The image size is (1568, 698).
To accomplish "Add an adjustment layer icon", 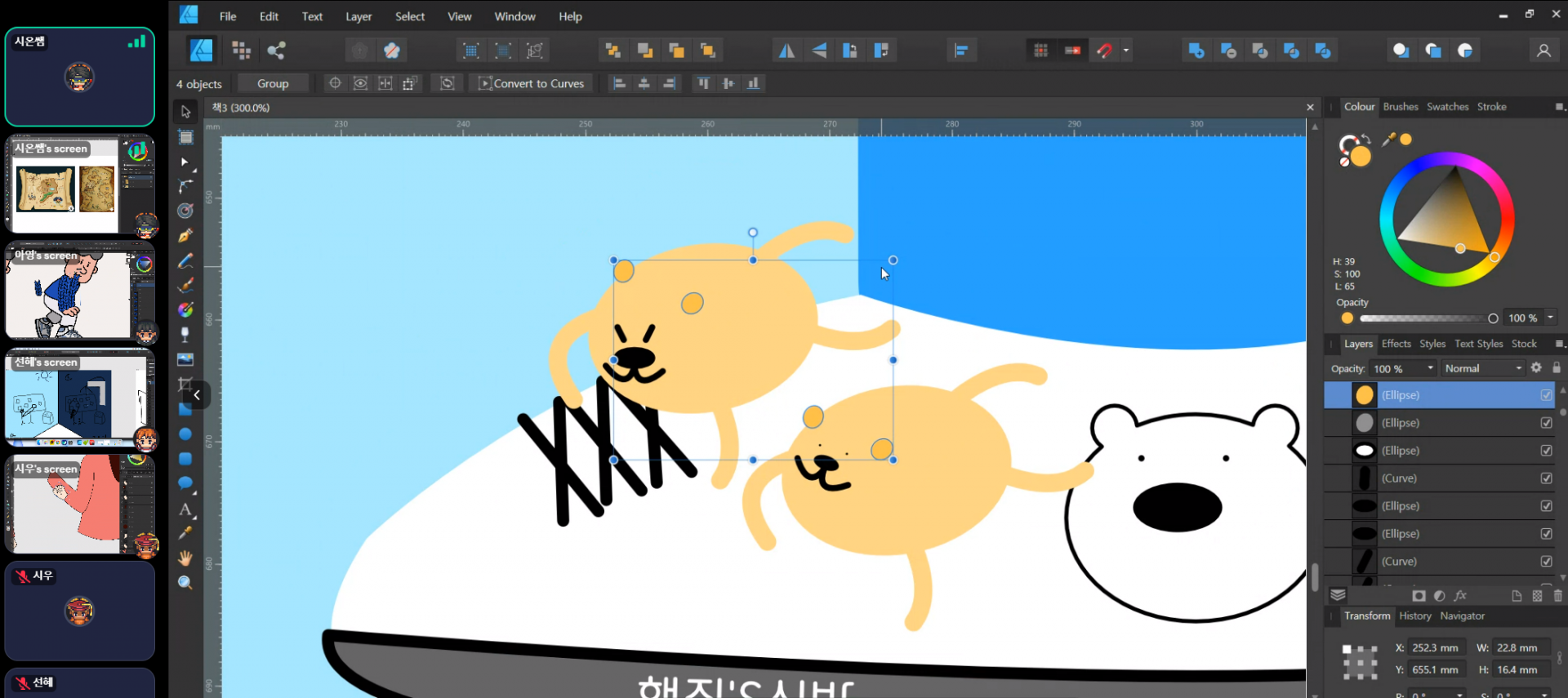I will coord(1439,596).
